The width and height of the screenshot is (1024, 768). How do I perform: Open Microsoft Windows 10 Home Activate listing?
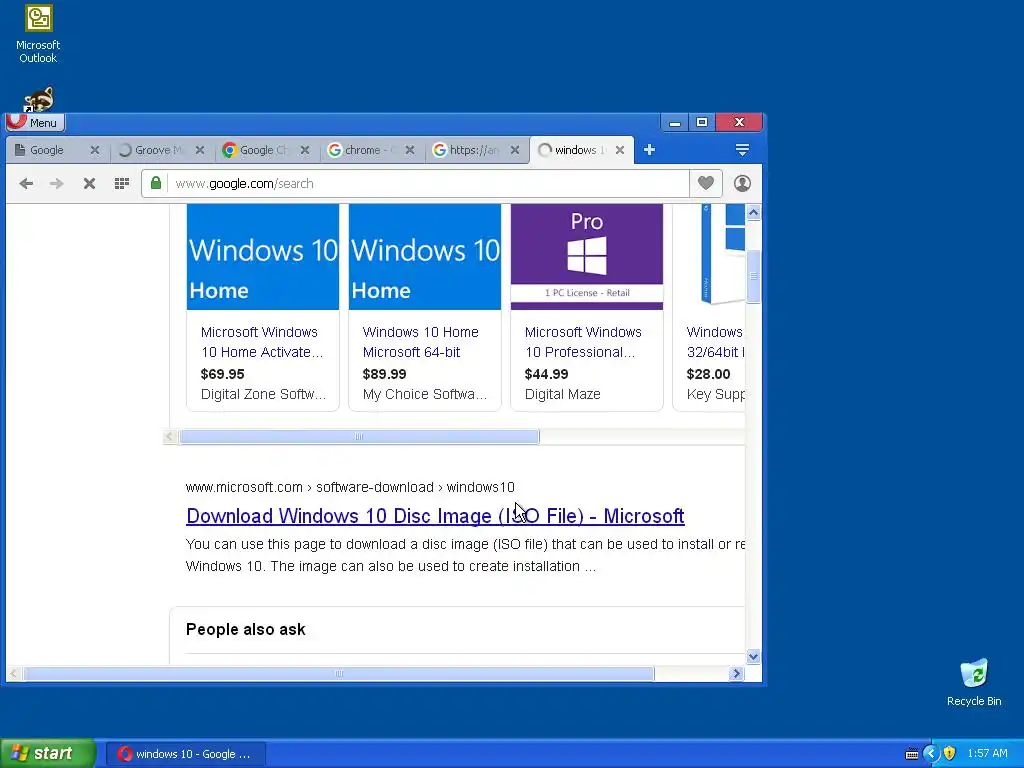coord(262,342)
